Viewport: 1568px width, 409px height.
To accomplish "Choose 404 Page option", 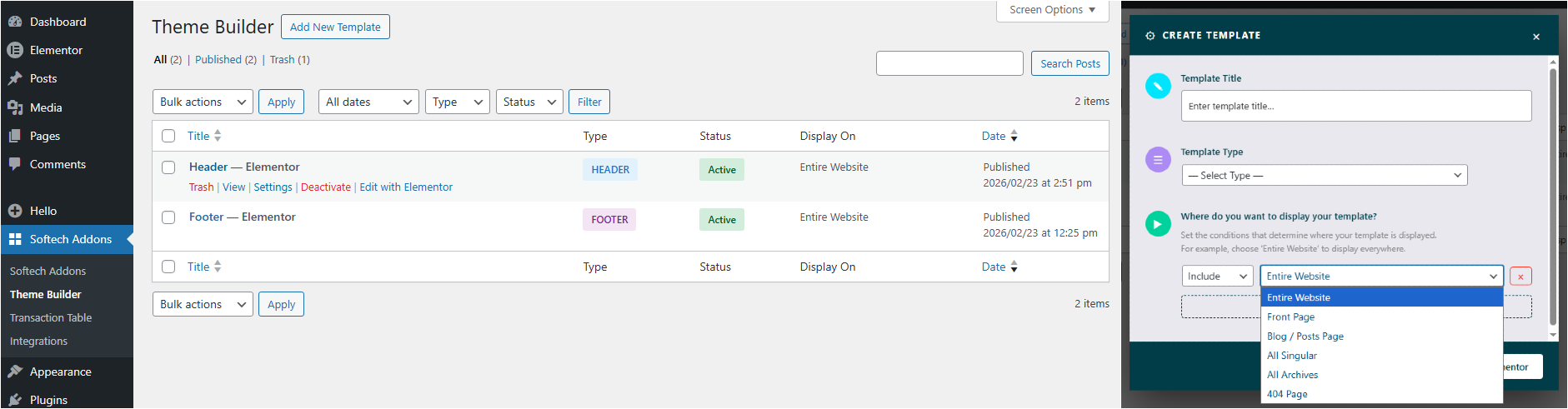I will (x=1382, y=393).
